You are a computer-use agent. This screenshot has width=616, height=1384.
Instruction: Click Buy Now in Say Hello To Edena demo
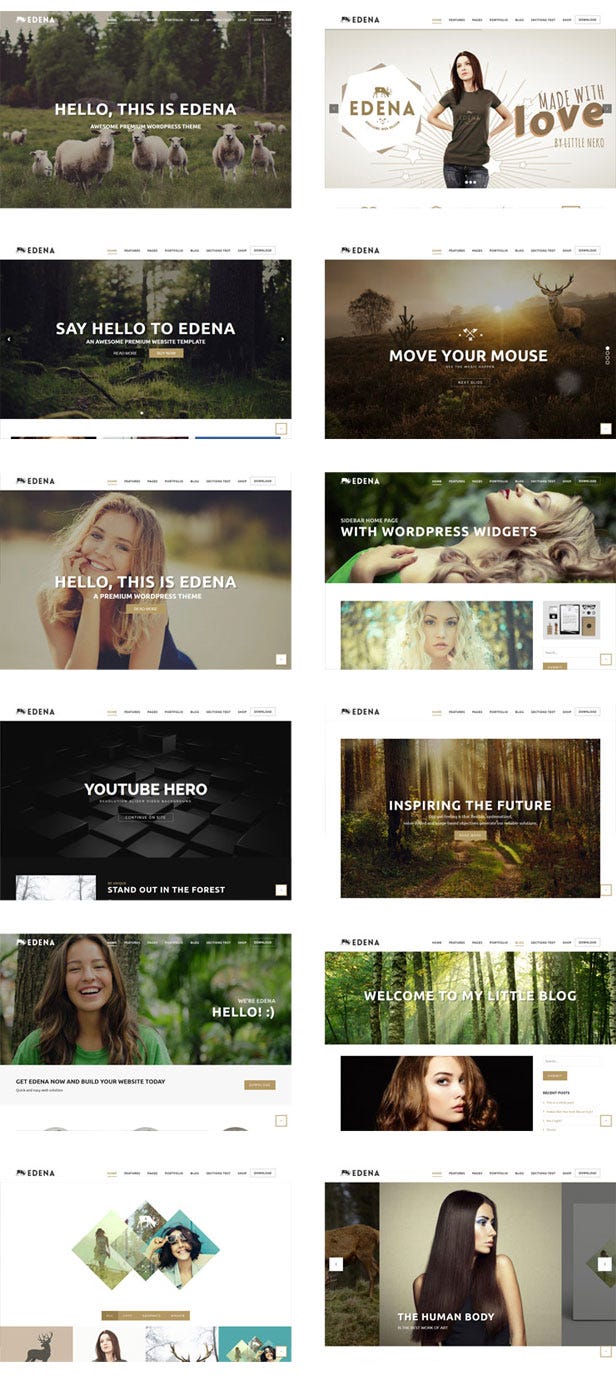point(165,353)
